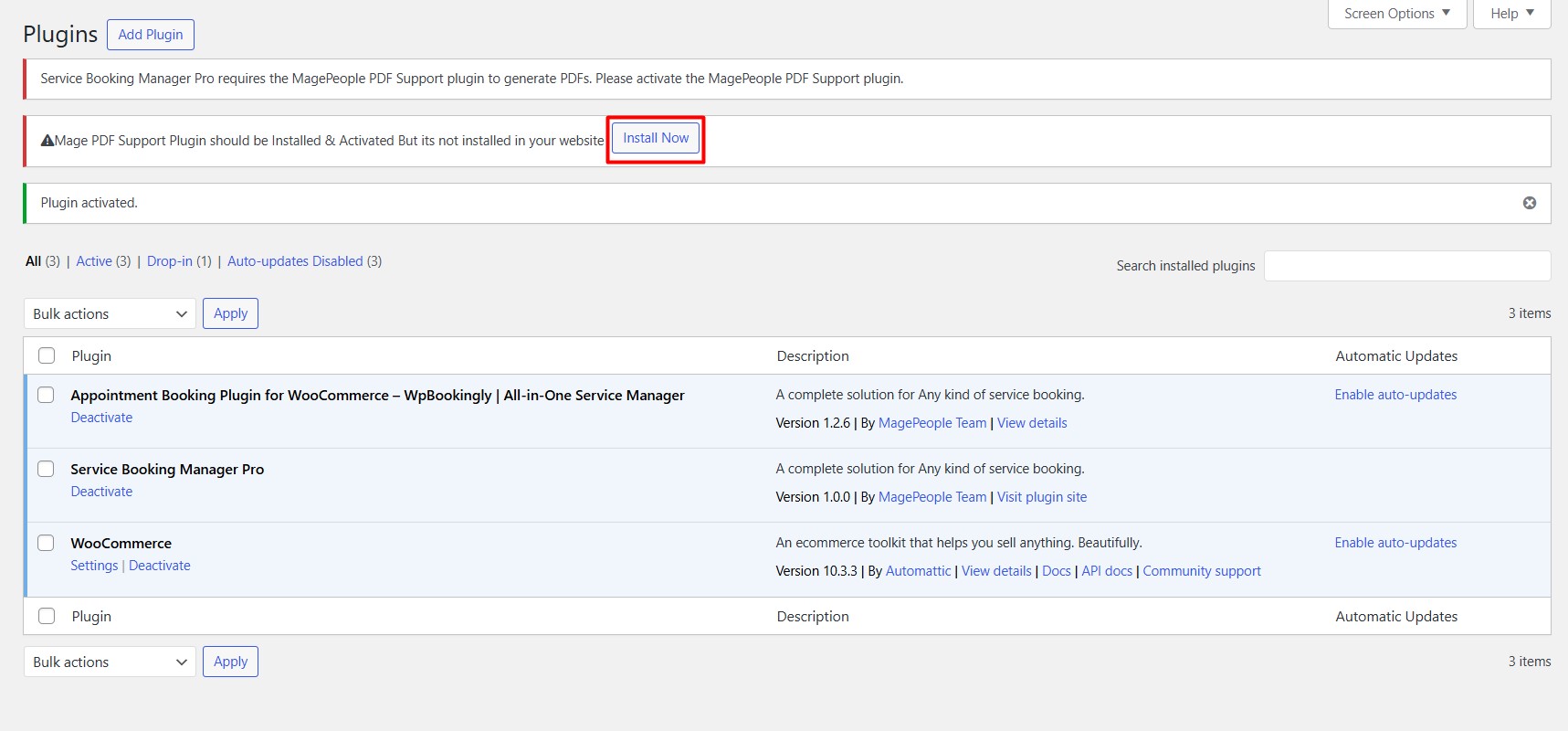Tick the Service Booking Manager Pro checkbox
The image size is (1568, 731).
tap(46, 469)
